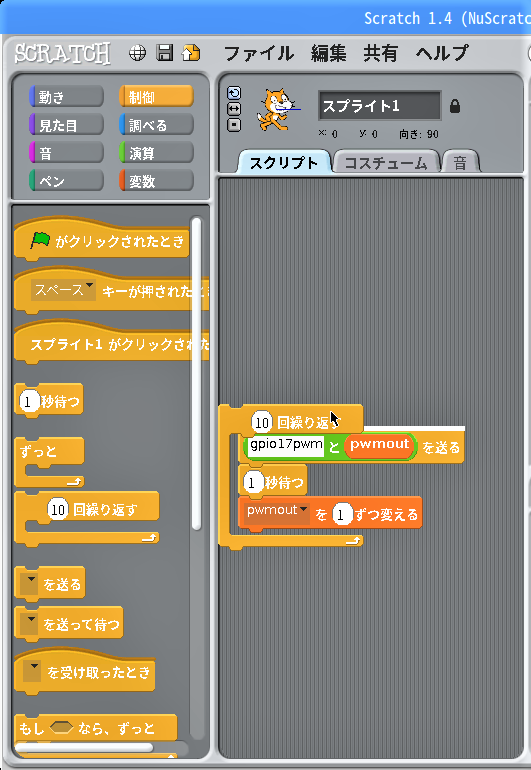Image resolution: width=531 pixels, height=770 pixels.
Task: Select the ペン block category
Action: coord(66,181)
